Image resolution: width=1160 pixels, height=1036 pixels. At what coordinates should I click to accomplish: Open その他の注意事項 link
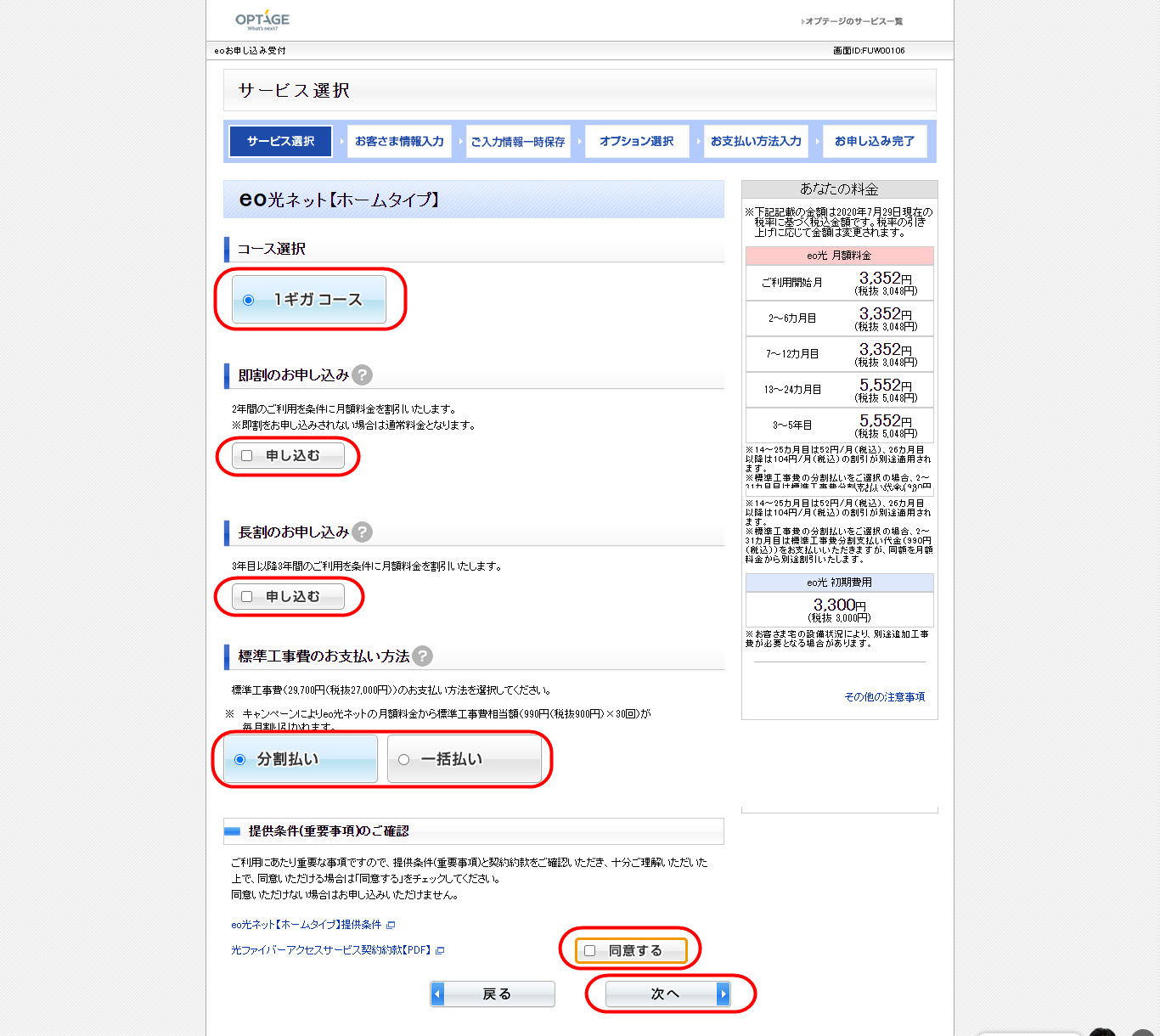pyautogui.click(x=884, y=696)
